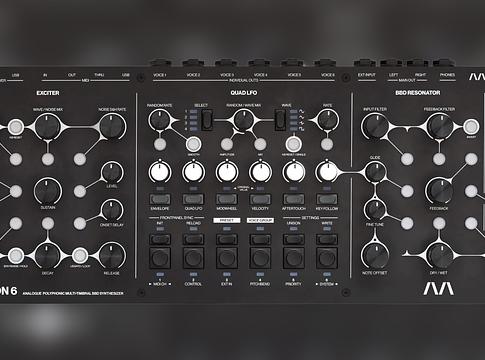Screen dimensions: 485x360
Task: Click the Sustain knob
Action: [48, 191]
